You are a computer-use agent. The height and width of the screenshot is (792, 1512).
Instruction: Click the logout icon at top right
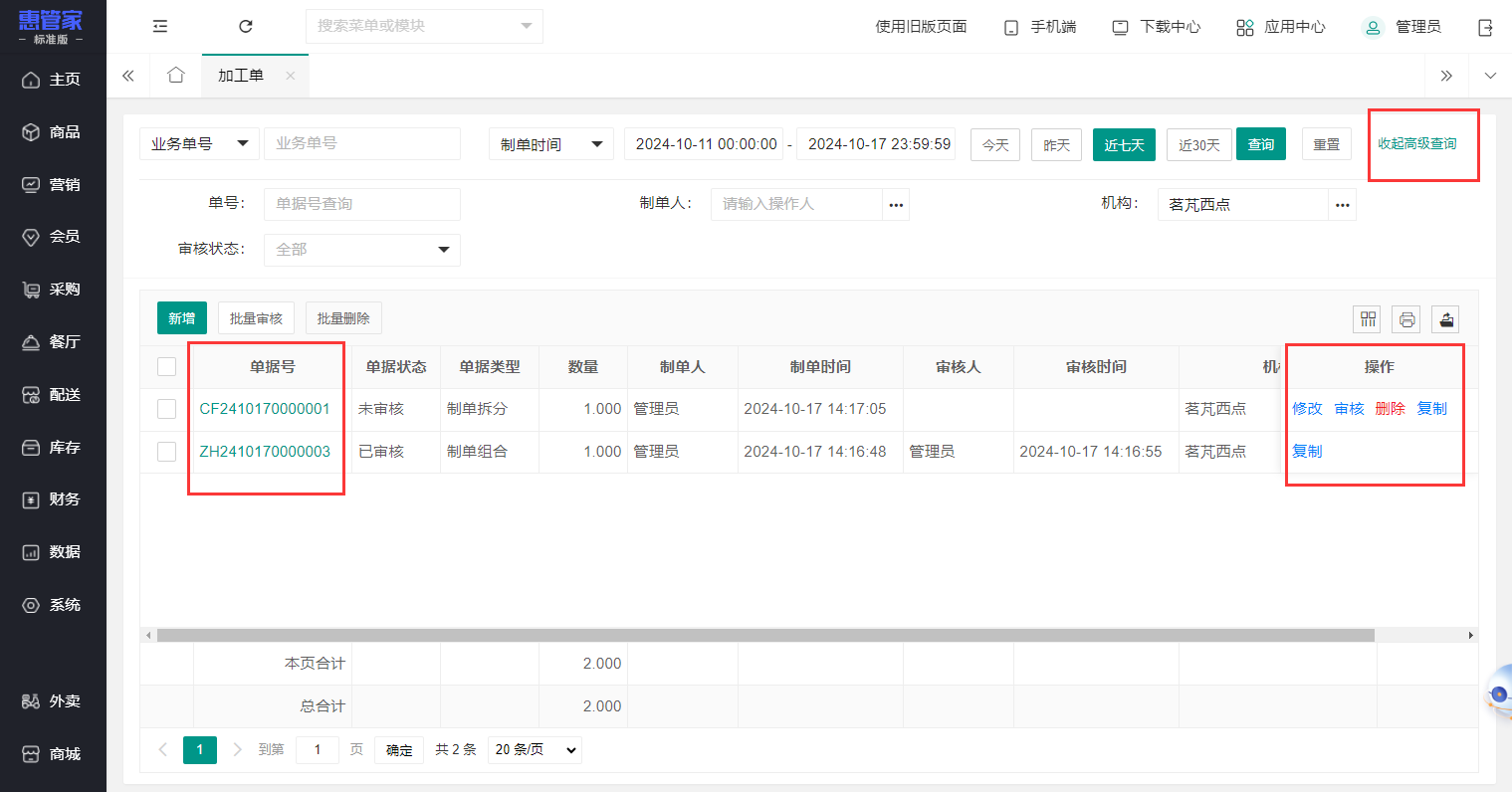[x=1485, y=28]
